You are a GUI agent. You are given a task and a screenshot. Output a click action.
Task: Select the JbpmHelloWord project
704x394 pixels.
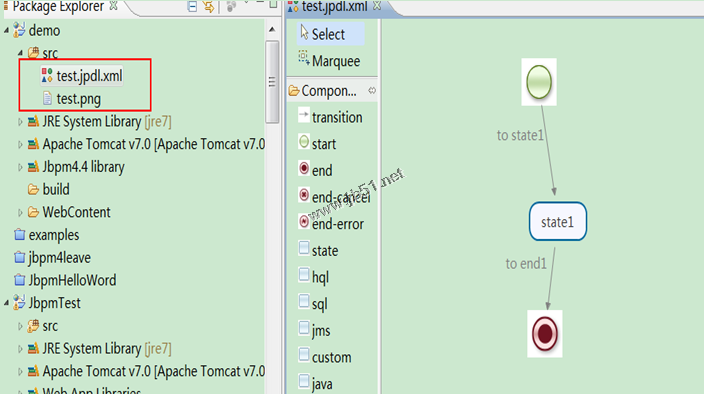click(65, 280)
